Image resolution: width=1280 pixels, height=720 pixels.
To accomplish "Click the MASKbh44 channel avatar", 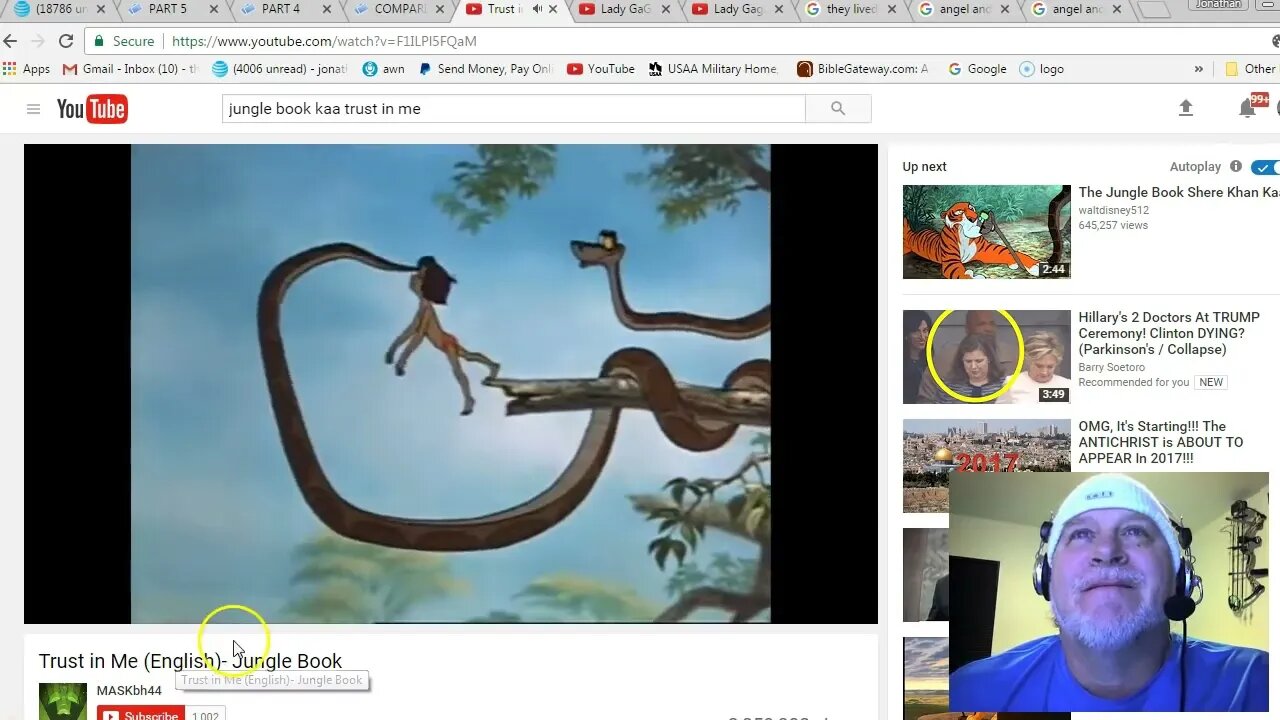I will coord(63,701).
